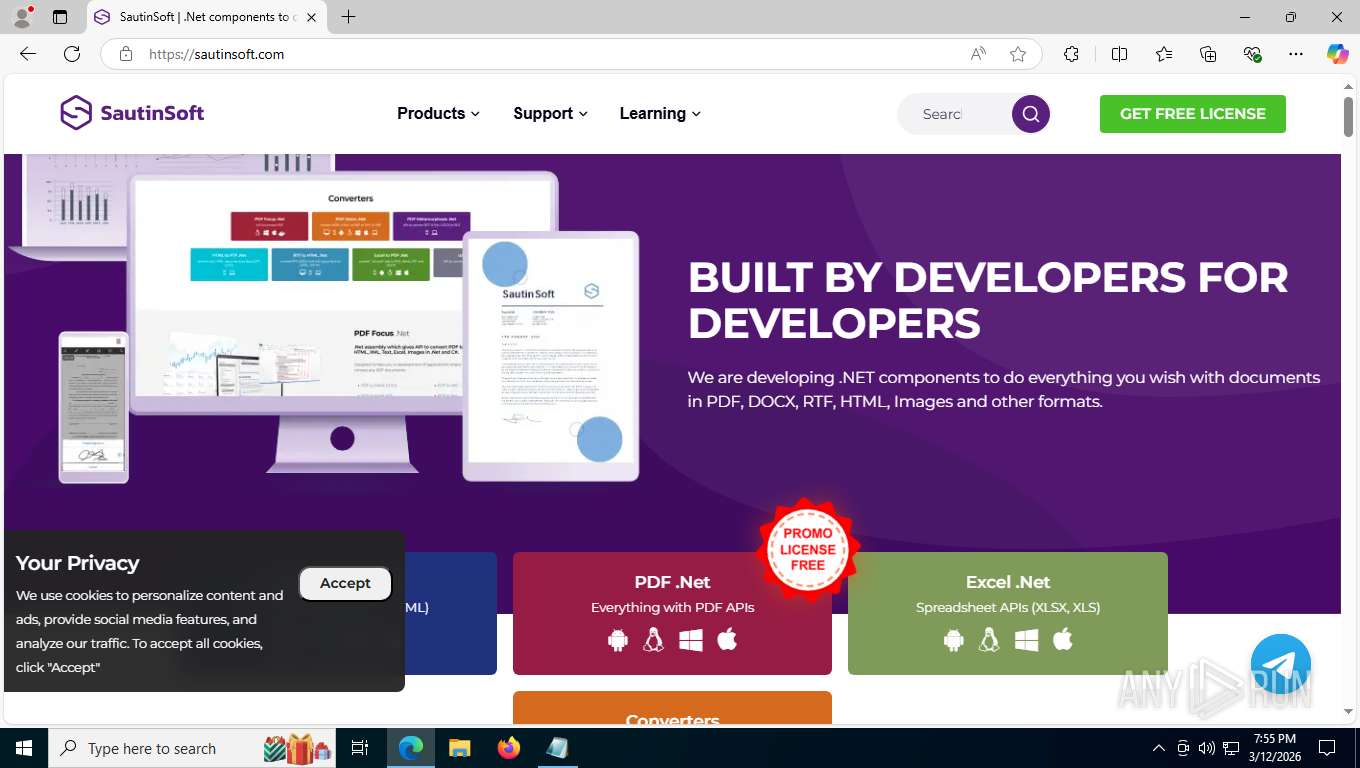Open the Tab actions menu

tap(60, 17)
